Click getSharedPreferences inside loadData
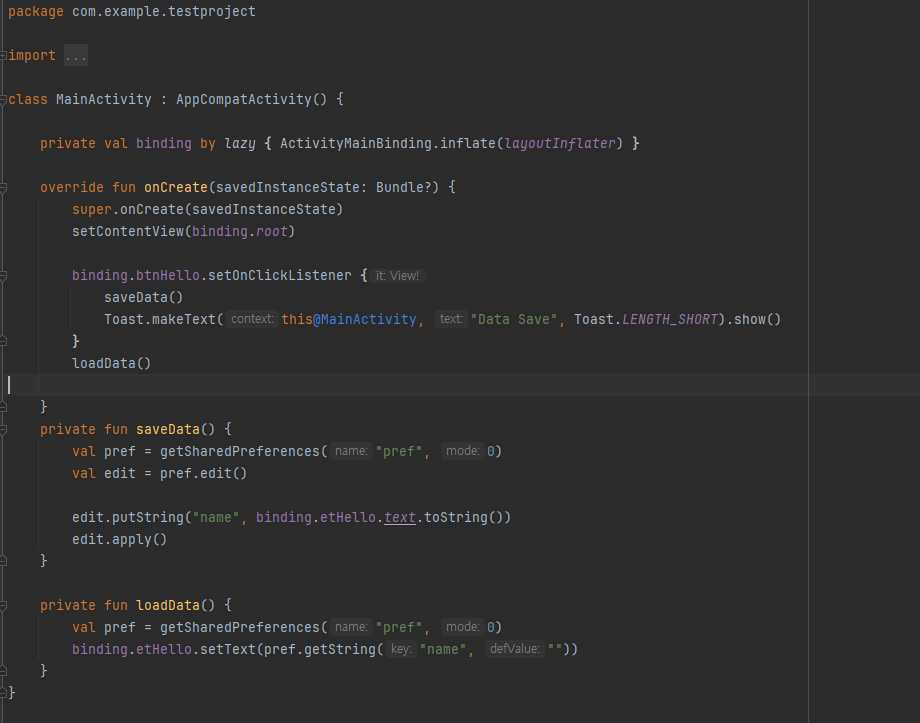The image size is (920, 723). coord(240,627)
